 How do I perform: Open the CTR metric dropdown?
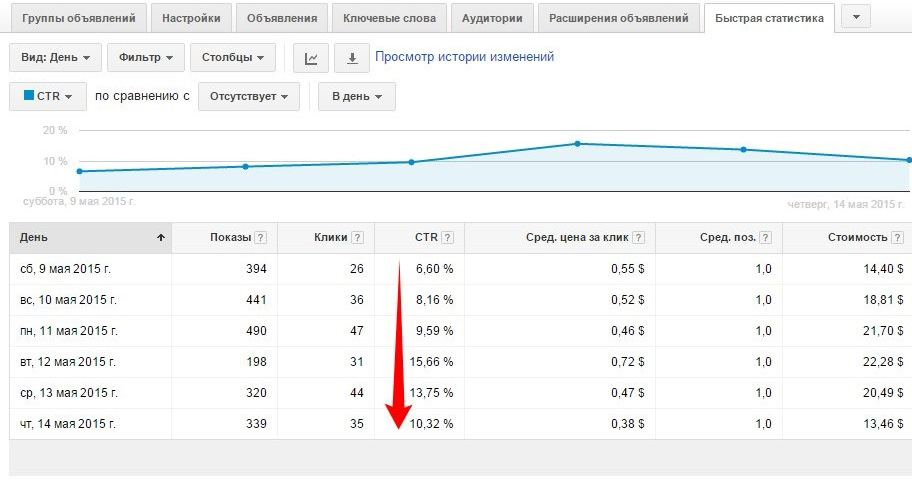(48, 97)
